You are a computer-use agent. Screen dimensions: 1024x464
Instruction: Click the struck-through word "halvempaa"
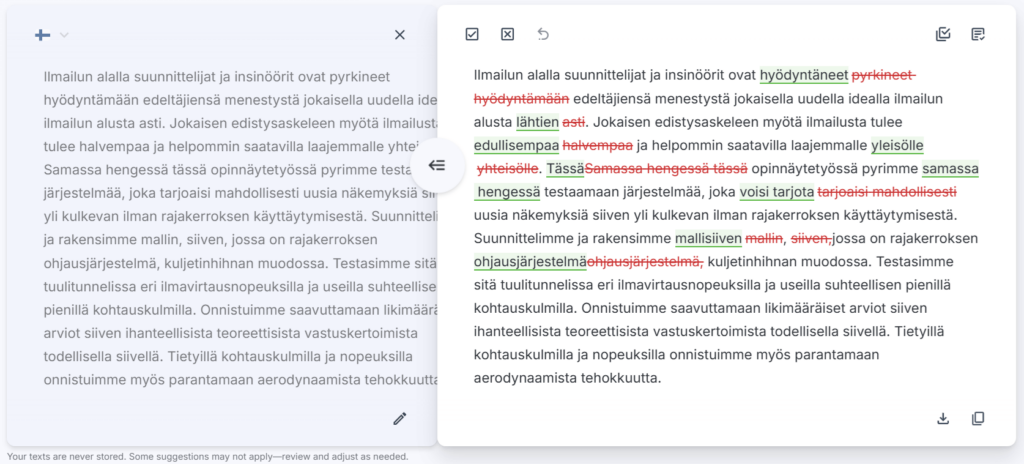597,145
